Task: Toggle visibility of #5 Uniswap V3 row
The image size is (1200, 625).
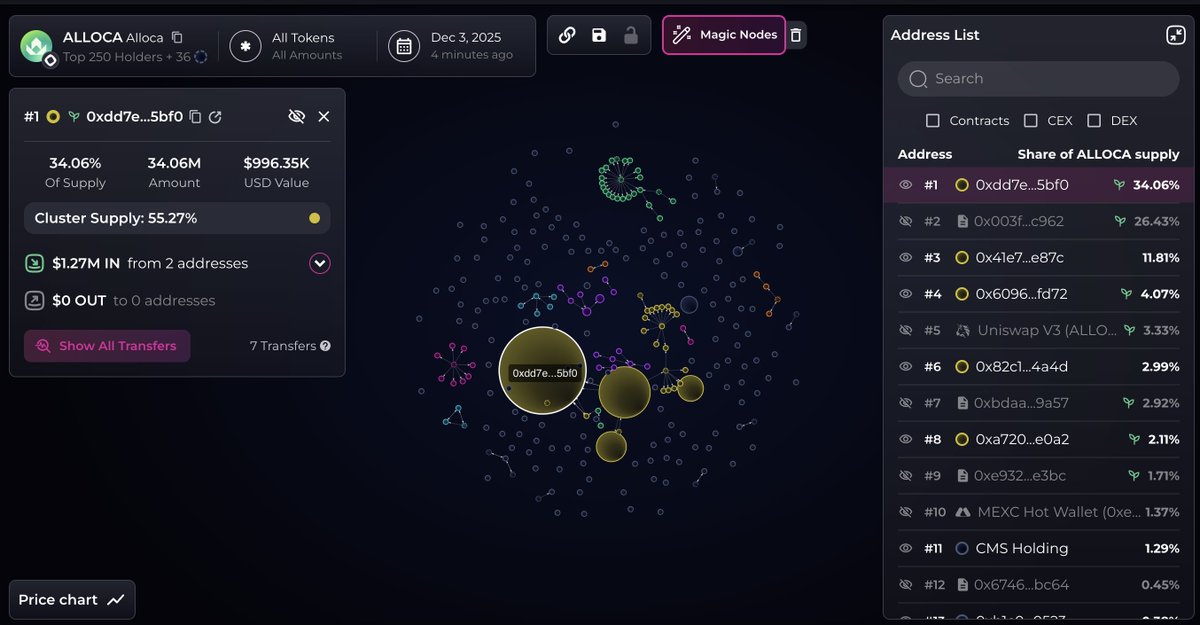Action: pyautogui.click(x=906, y=330)
